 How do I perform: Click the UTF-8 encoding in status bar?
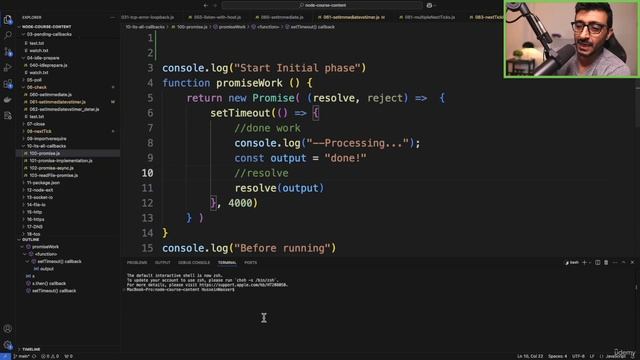pyautogui.click(x=578, y=356)
